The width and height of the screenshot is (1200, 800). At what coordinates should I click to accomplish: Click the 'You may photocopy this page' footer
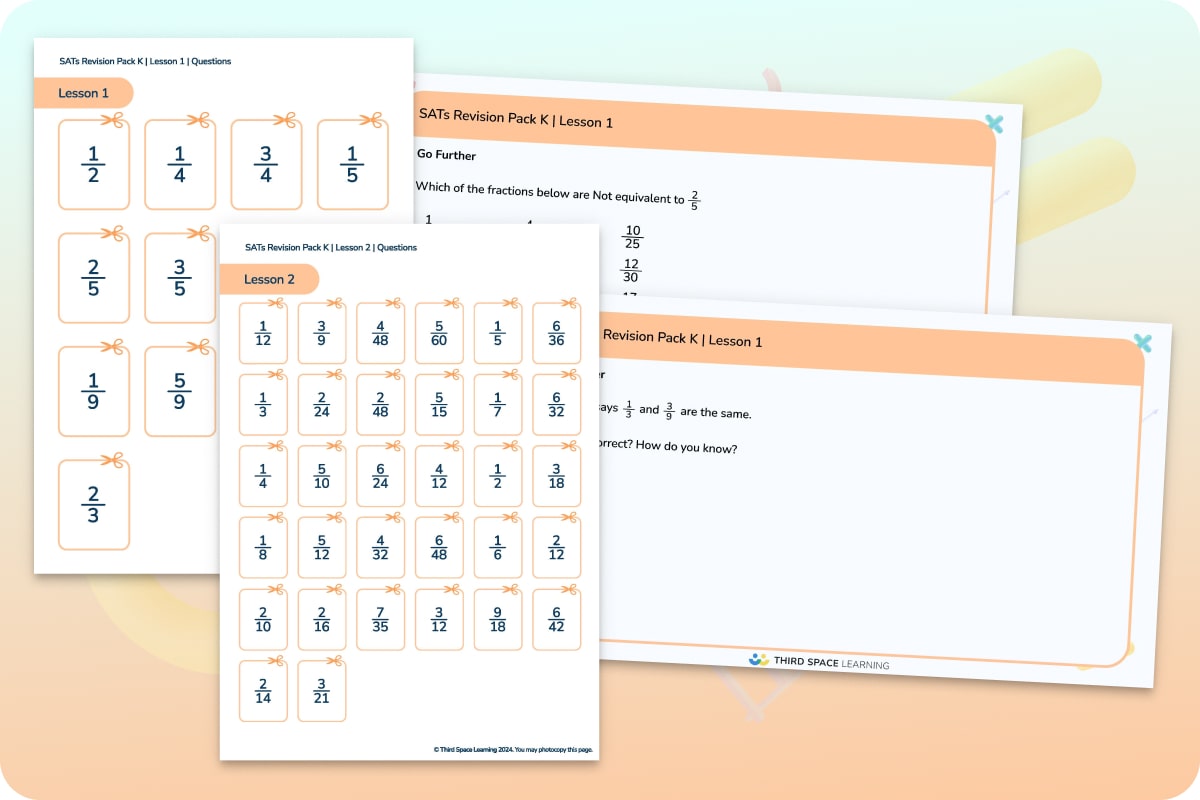tap(554, 749)
